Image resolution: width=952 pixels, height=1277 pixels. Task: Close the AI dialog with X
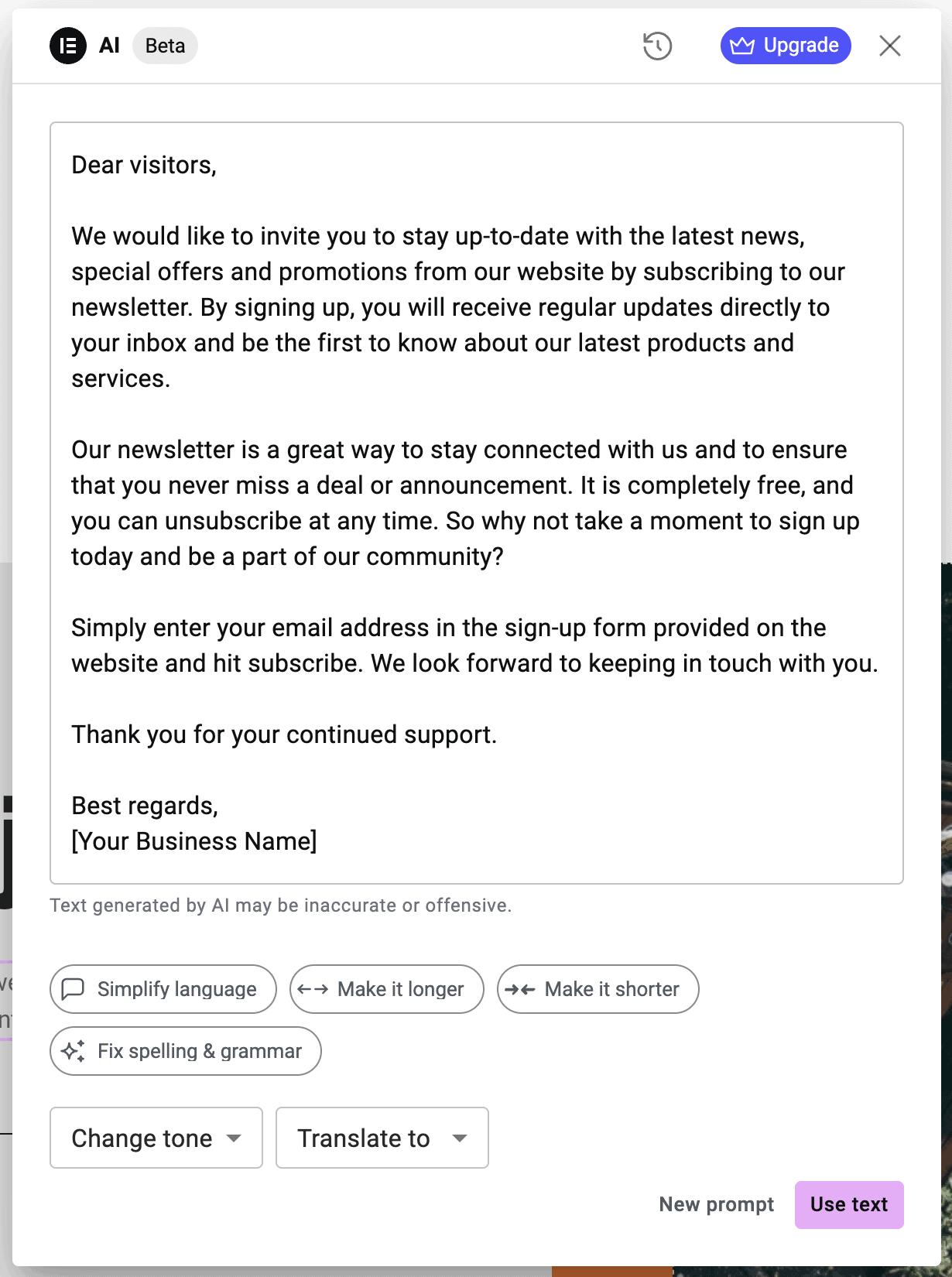[x=890, y=46]
